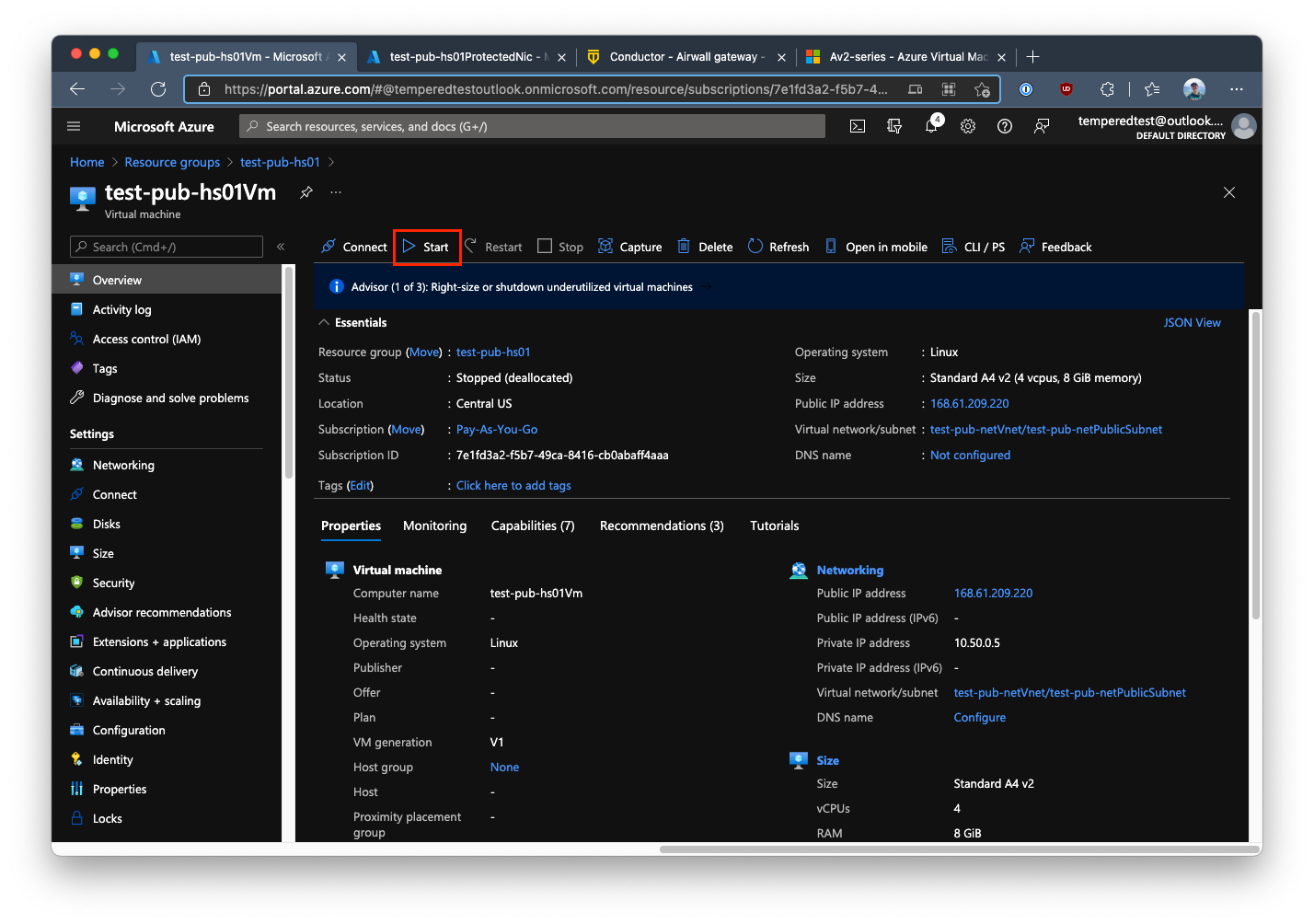The height and width of the screenshot is (924, 1314).
Task: Click Host group None link
Action: 504,767
